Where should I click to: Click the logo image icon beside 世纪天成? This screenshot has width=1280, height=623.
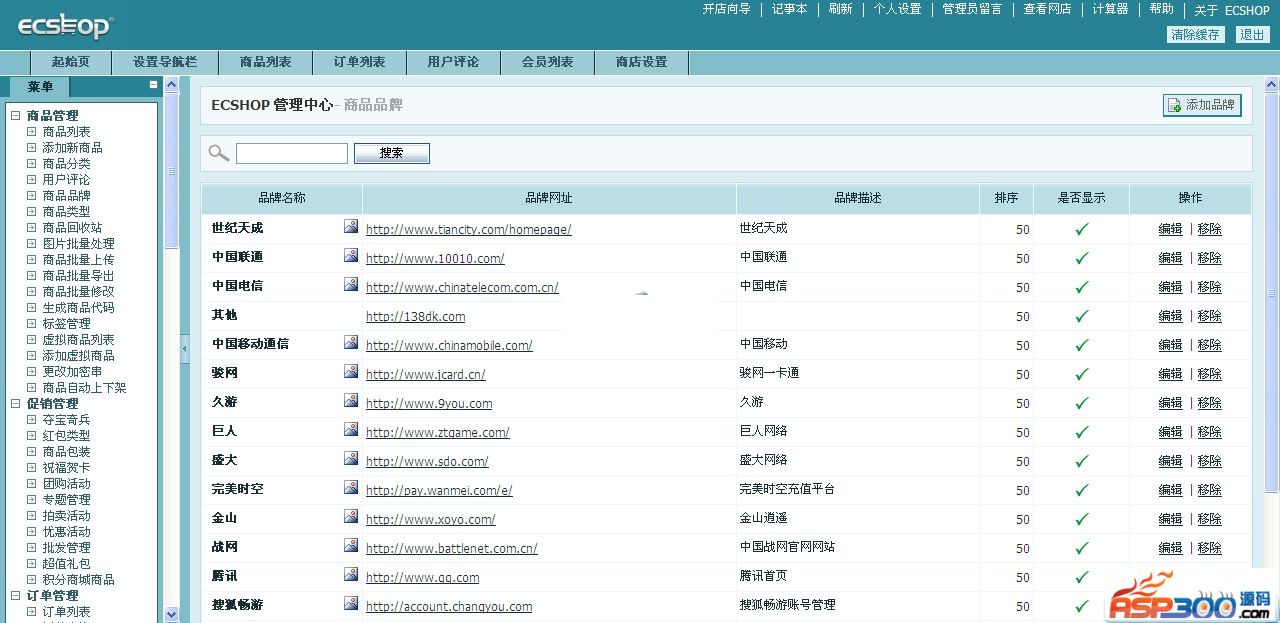[350, 227]
